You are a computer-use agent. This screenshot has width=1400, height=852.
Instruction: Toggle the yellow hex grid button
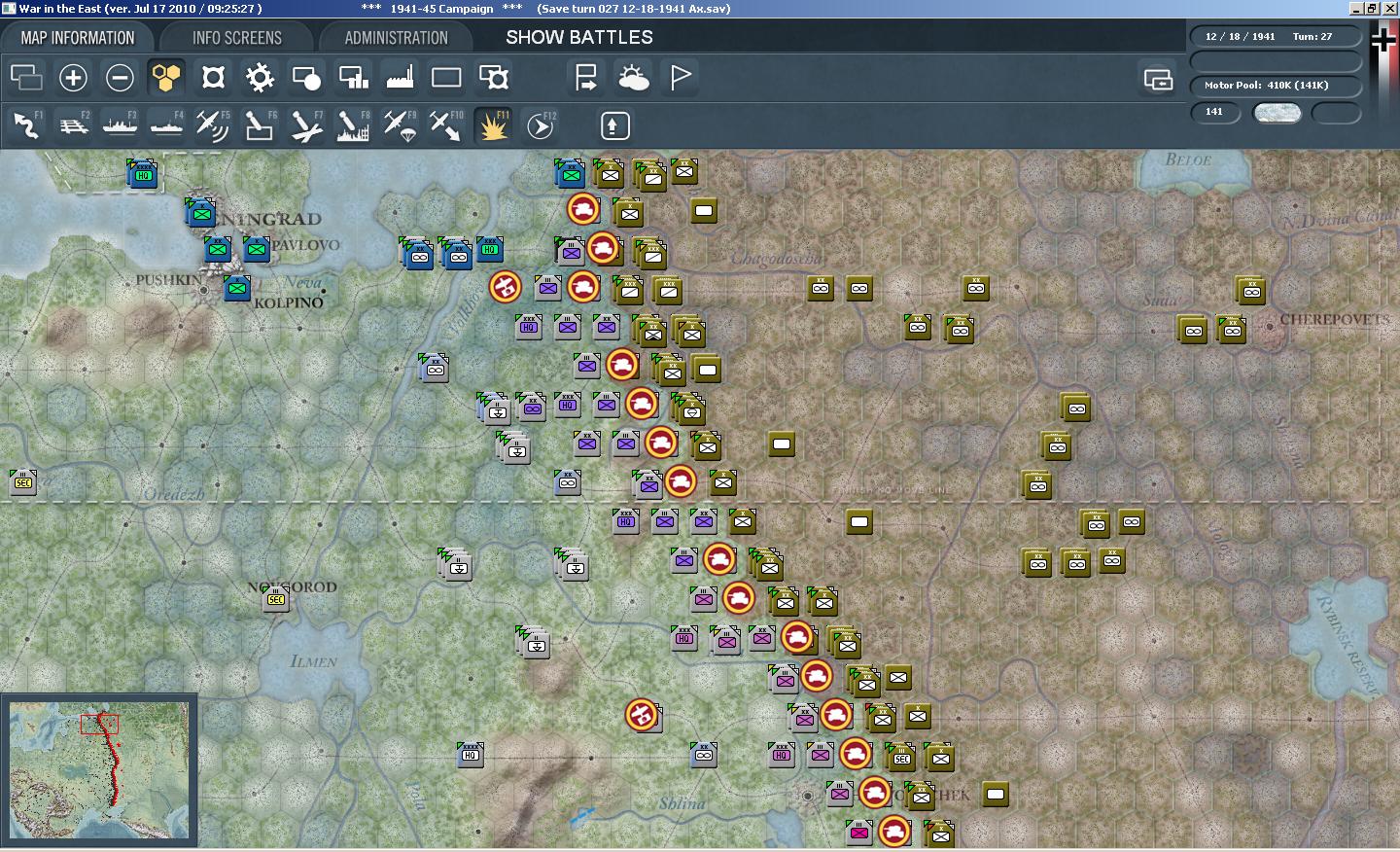click(x=166, y=77)
